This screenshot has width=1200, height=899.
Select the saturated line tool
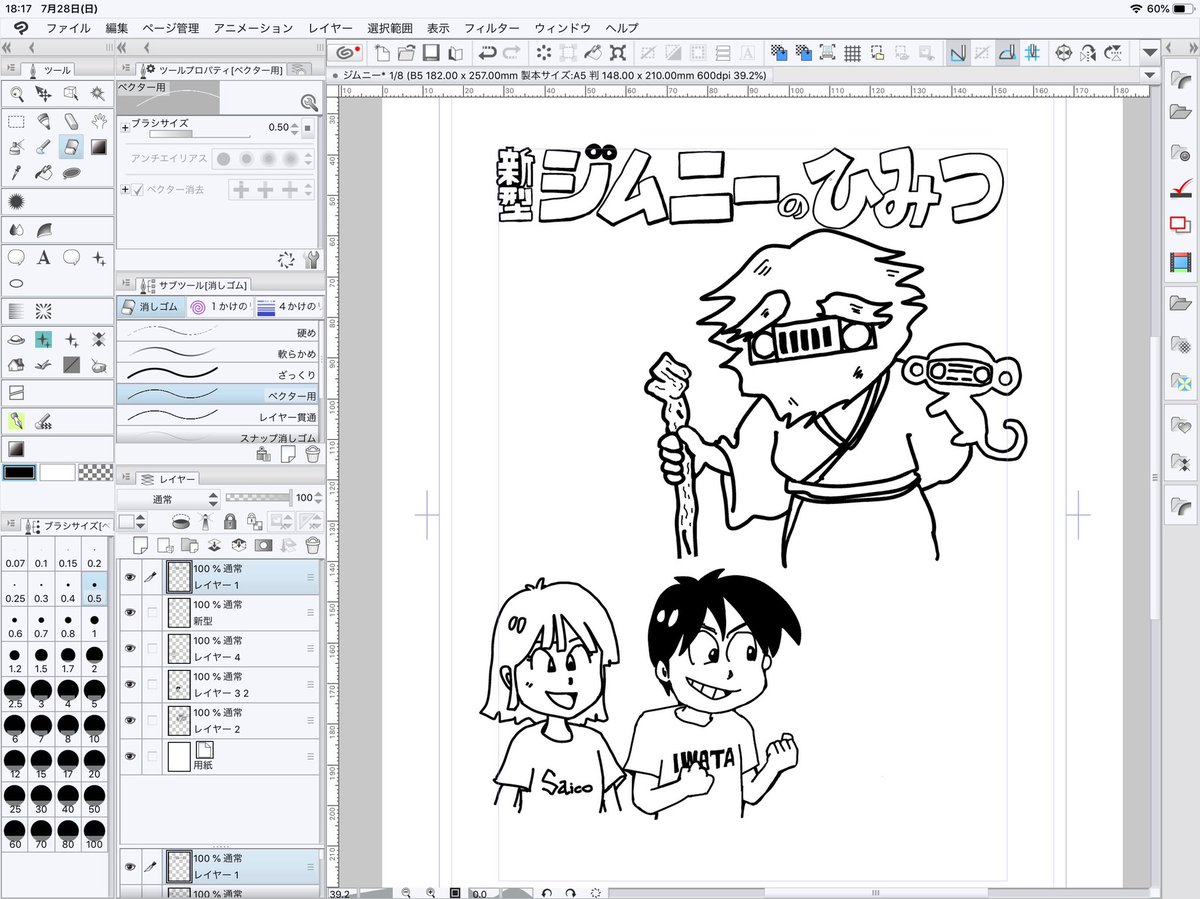44,311
